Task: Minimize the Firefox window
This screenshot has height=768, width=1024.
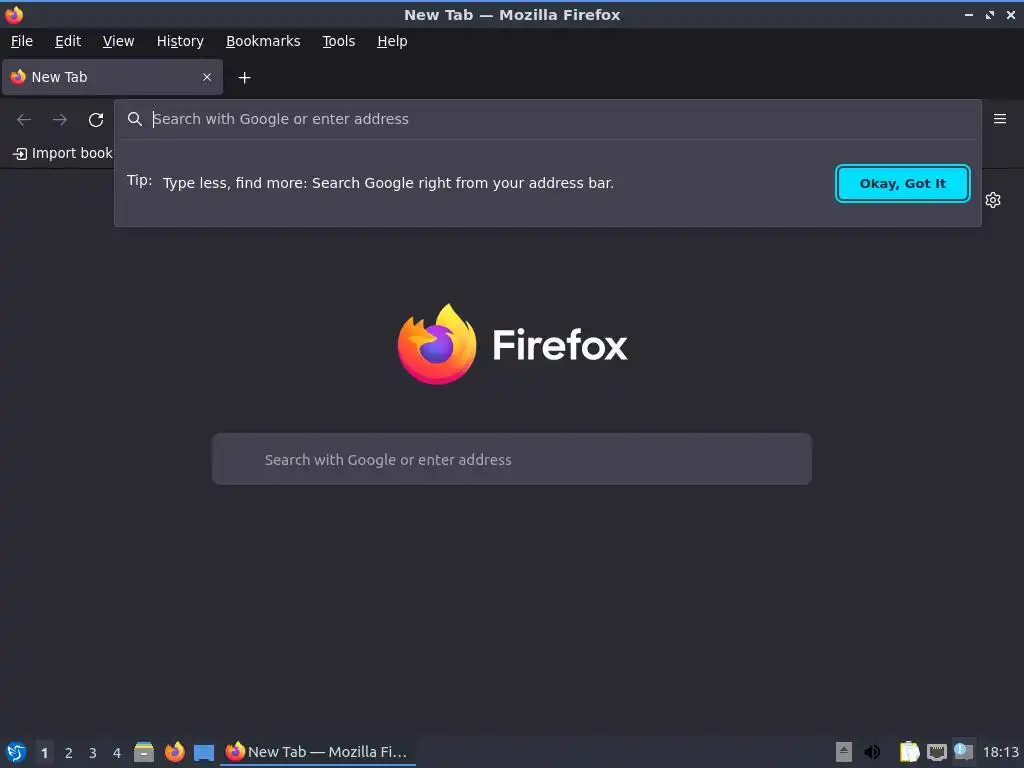Action: click(x=968, y=14)
